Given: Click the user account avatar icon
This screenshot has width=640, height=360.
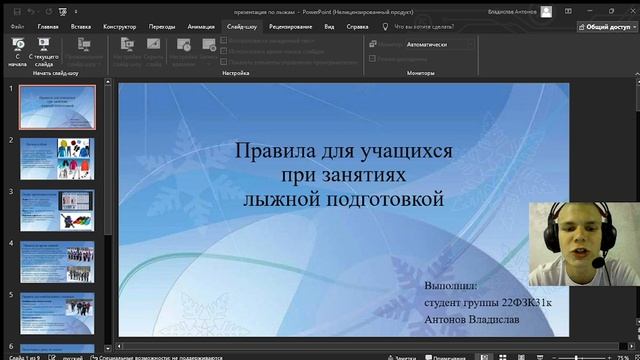Looking at the screenshot, I should (x=546, y=12).
